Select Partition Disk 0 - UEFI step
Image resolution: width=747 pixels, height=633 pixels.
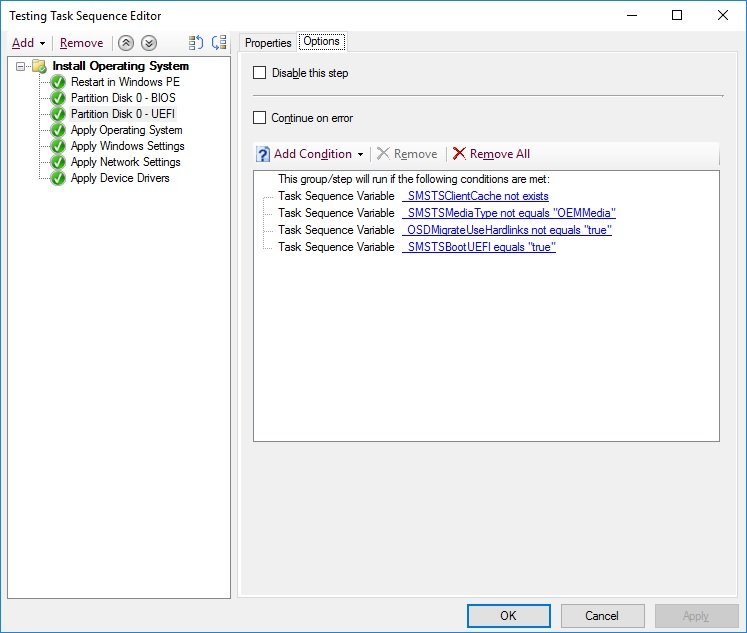tap(123, 114)
